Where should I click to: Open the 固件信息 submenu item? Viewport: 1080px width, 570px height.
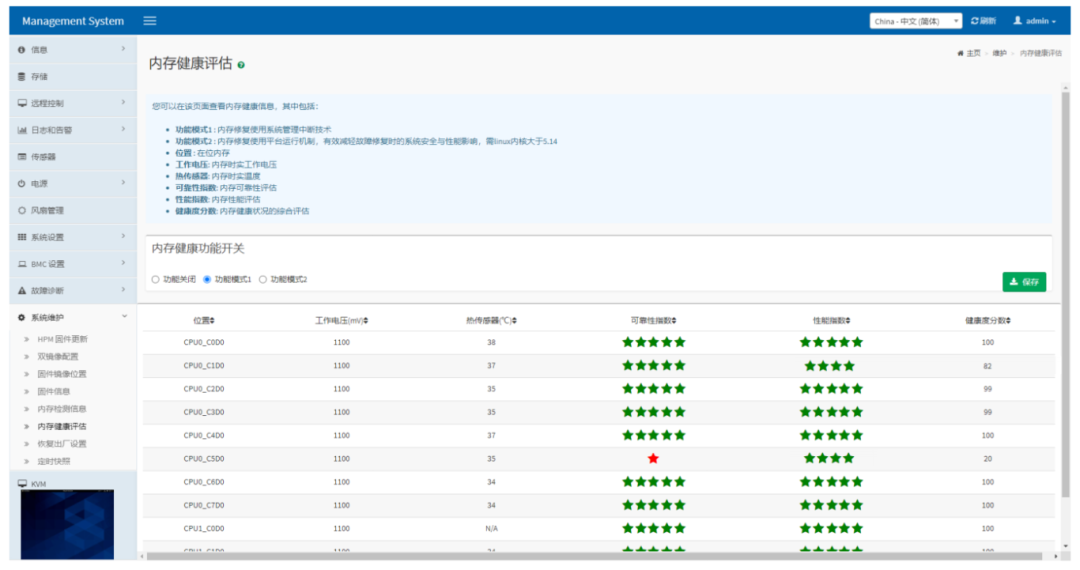tap(54, 391)
